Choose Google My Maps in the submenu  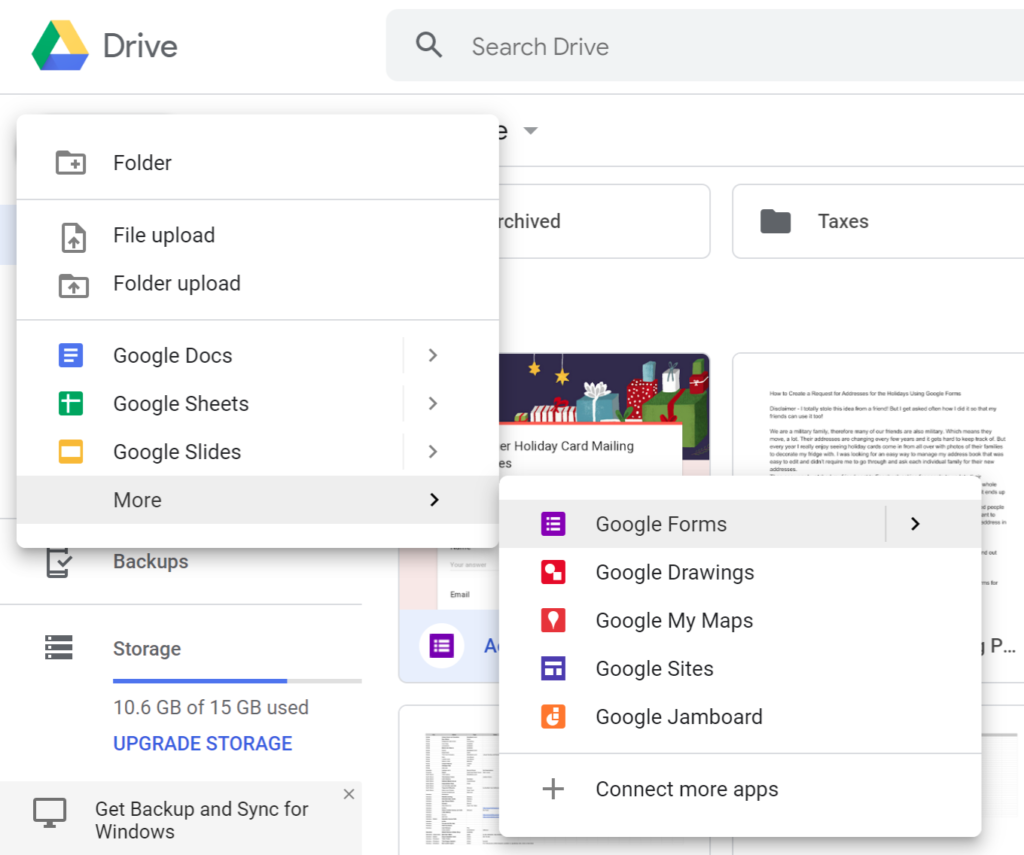(x=740, y=620)
